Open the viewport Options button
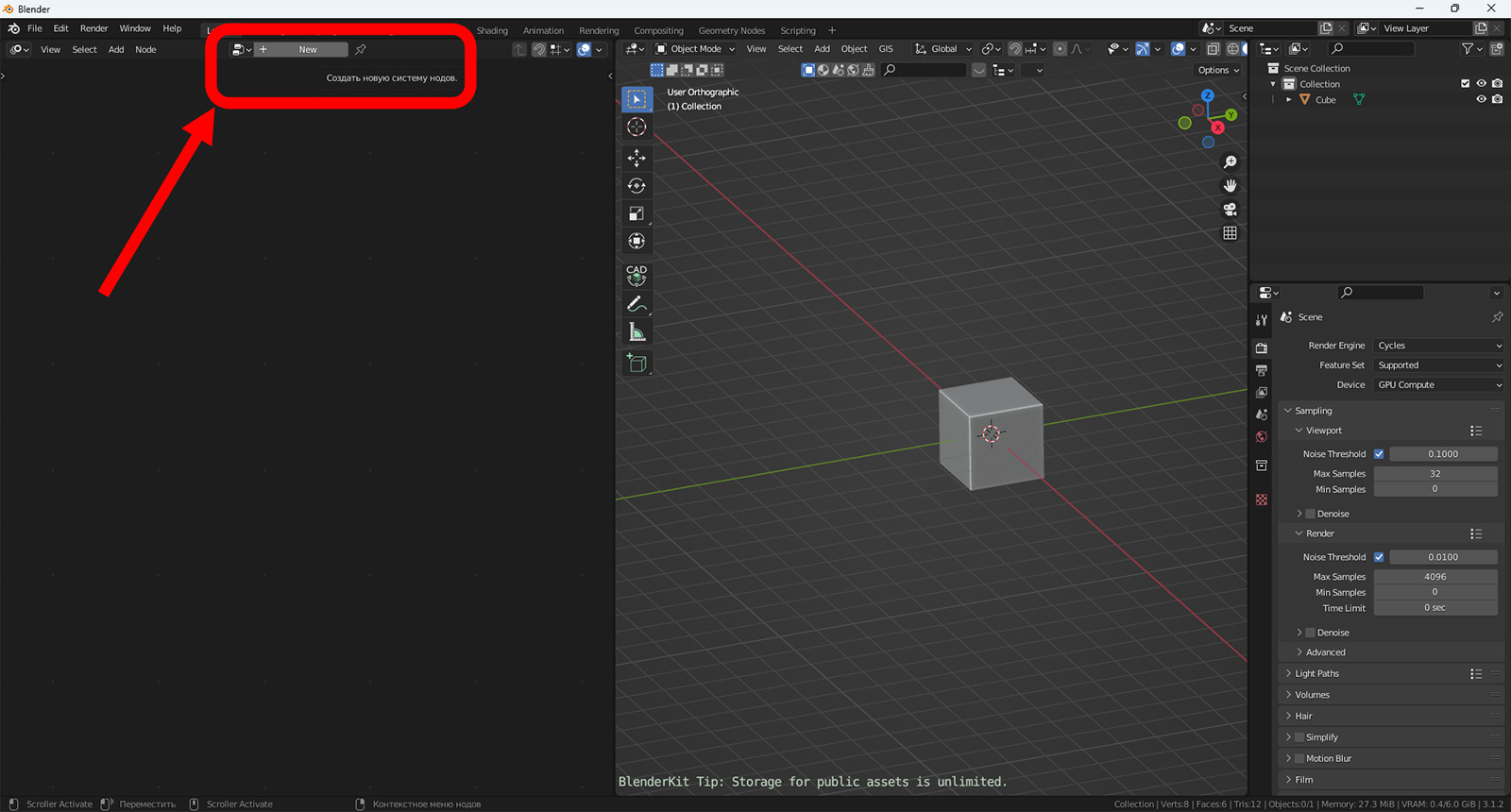1511x812 pixels. [x=1217, y=70]
